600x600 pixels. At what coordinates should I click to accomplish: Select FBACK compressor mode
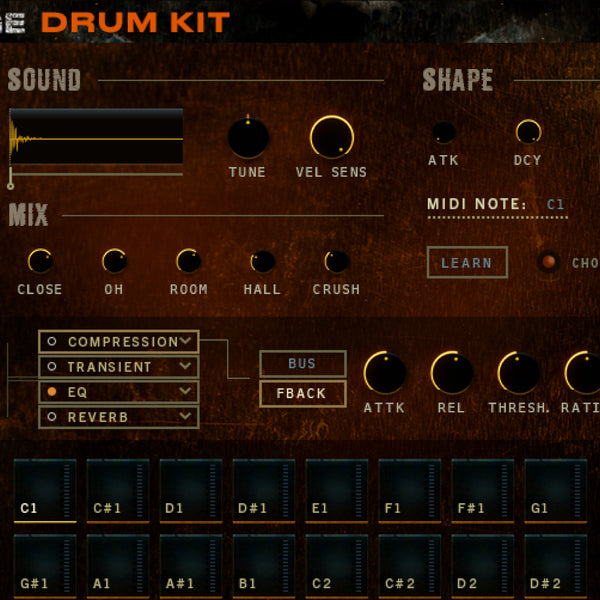tap(303, 393)
